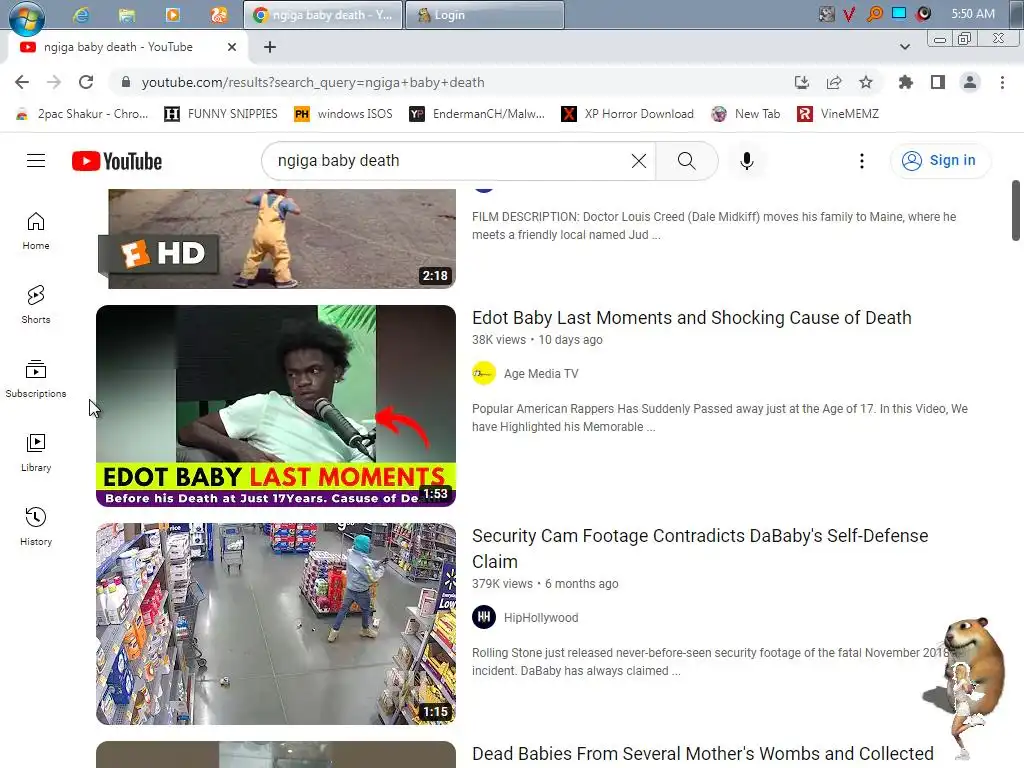Open Chrome three-dot menu
Screen dimensions: 1024x768
[x=1002, y=82]
